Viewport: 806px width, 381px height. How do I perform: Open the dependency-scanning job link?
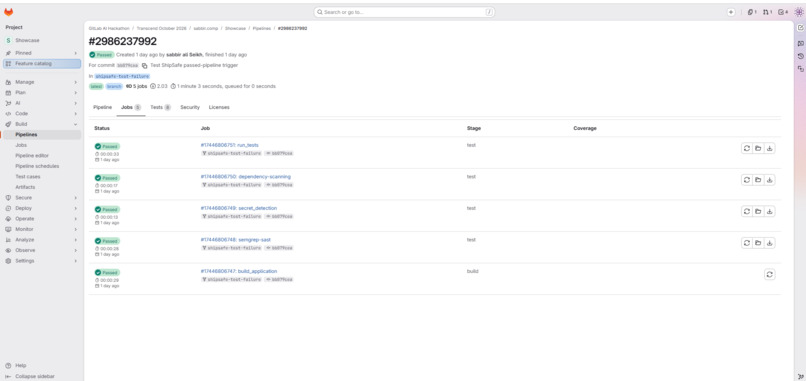[x=245, y=176]
